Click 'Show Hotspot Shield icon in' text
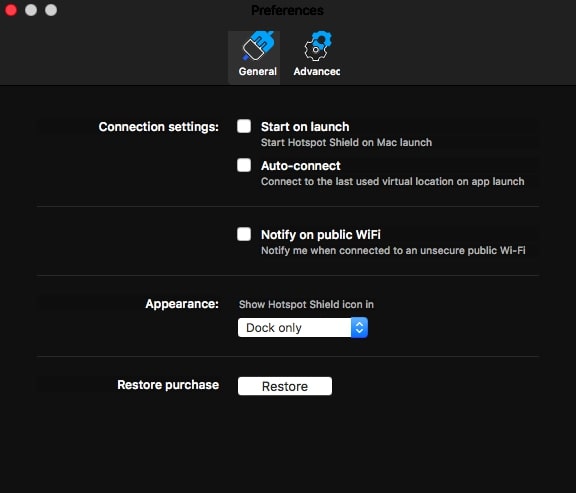 click(x=306, y=305)
